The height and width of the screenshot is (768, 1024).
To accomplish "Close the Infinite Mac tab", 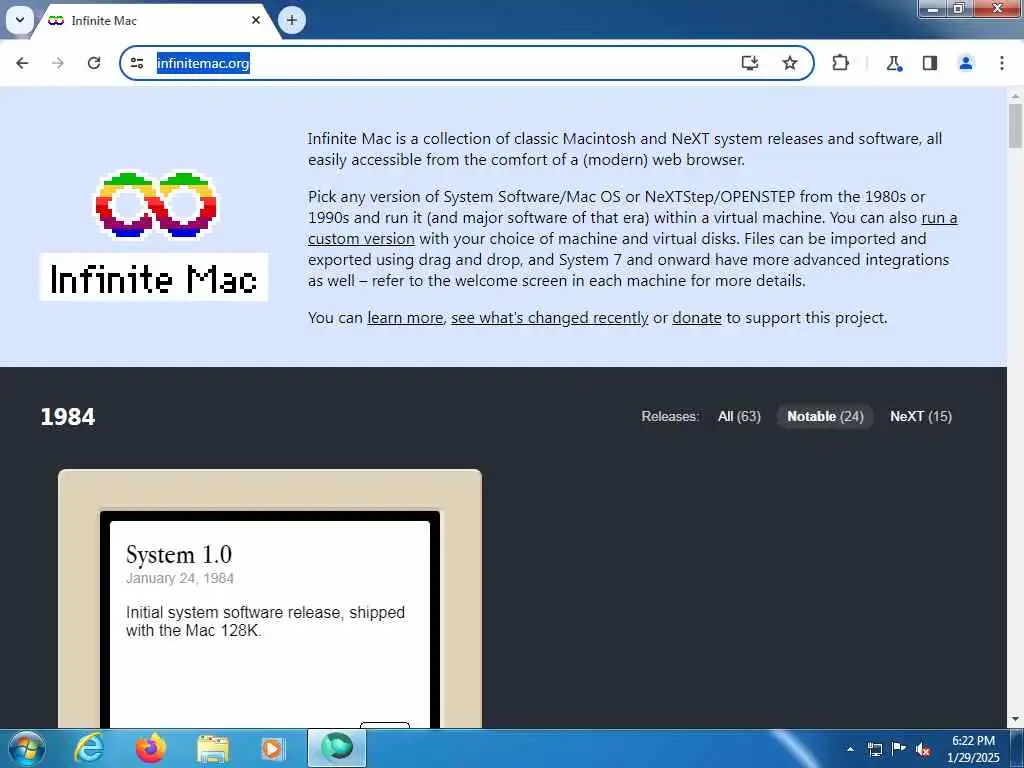I will (x=256, y=20).
